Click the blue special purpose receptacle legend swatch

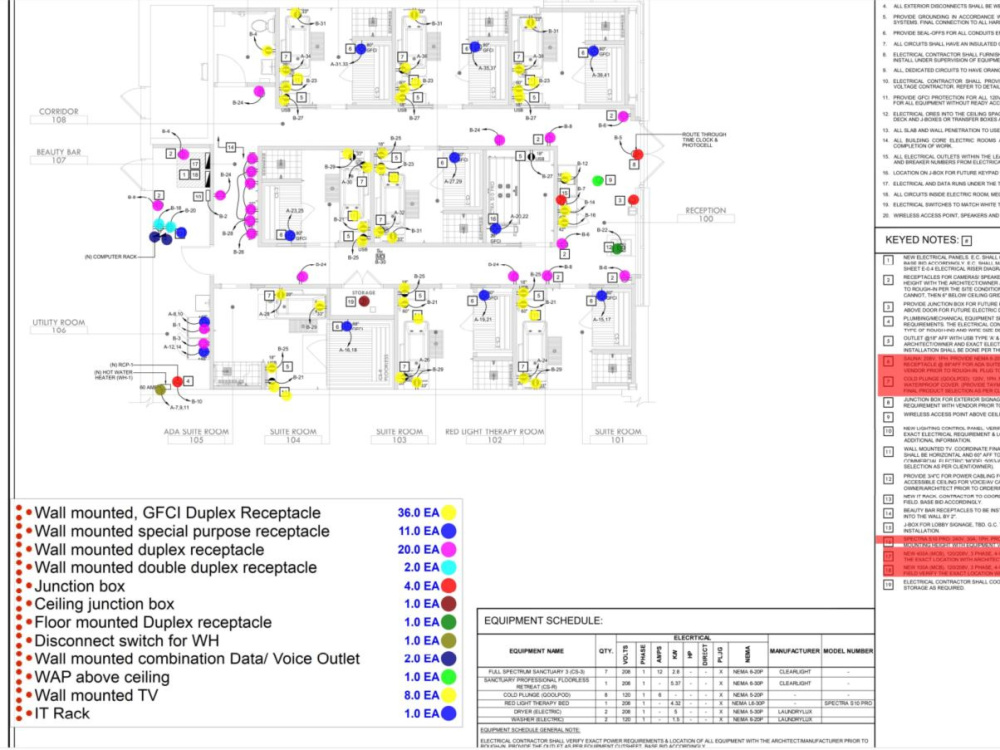pyautogui.click(x=449, y=531)
